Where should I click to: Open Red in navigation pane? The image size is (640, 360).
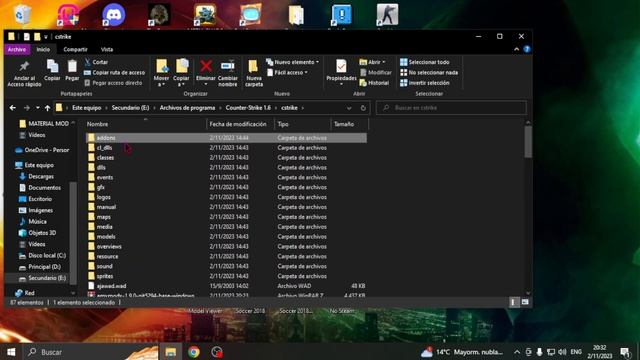pos(24,293)
